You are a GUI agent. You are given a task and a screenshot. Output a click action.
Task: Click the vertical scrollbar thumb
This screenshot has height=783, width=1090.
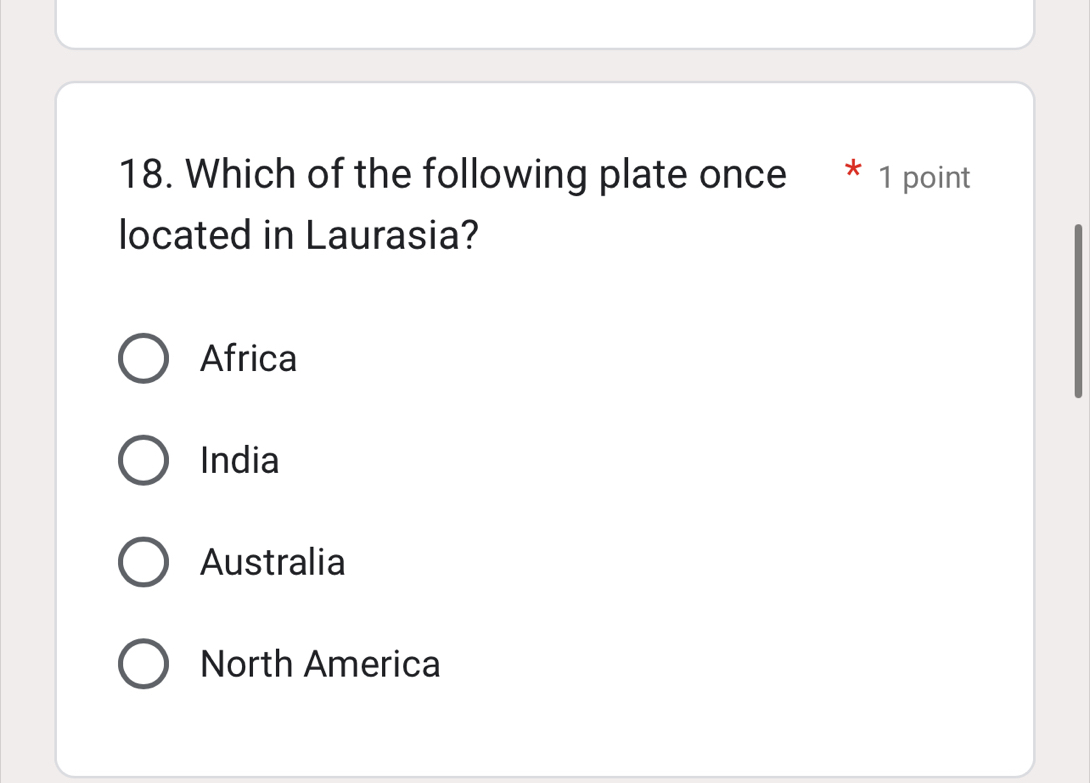pos(1078,311)
